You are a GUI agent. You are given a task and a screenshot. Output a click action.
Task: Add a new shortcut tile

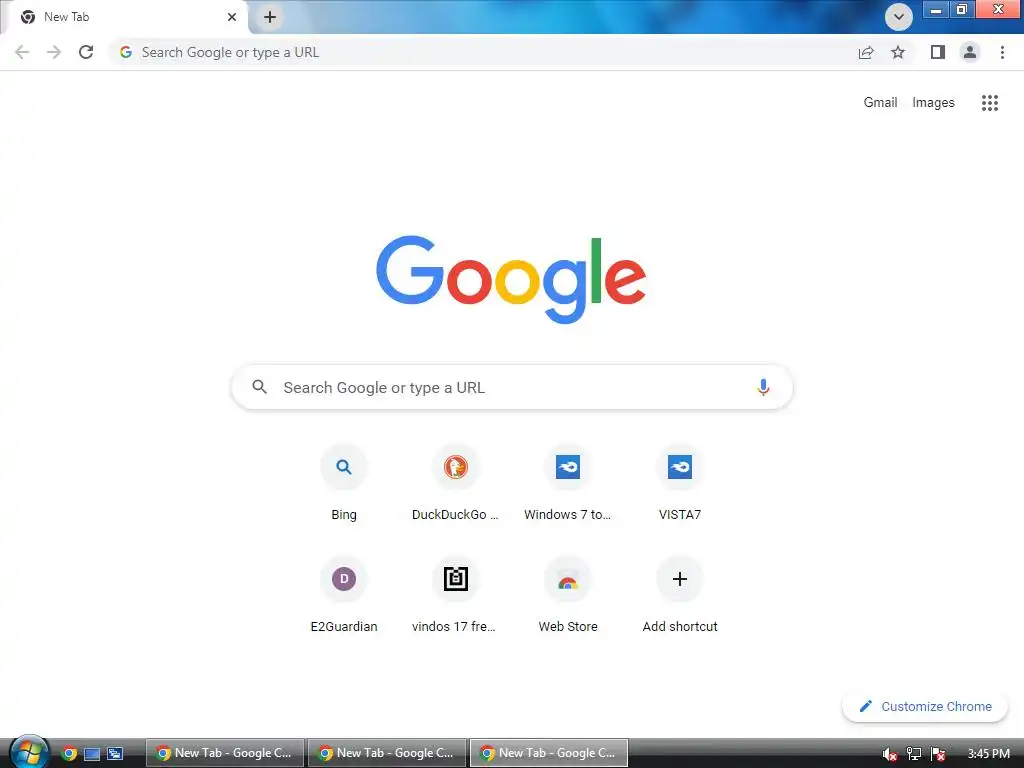[x=680, y=595]
